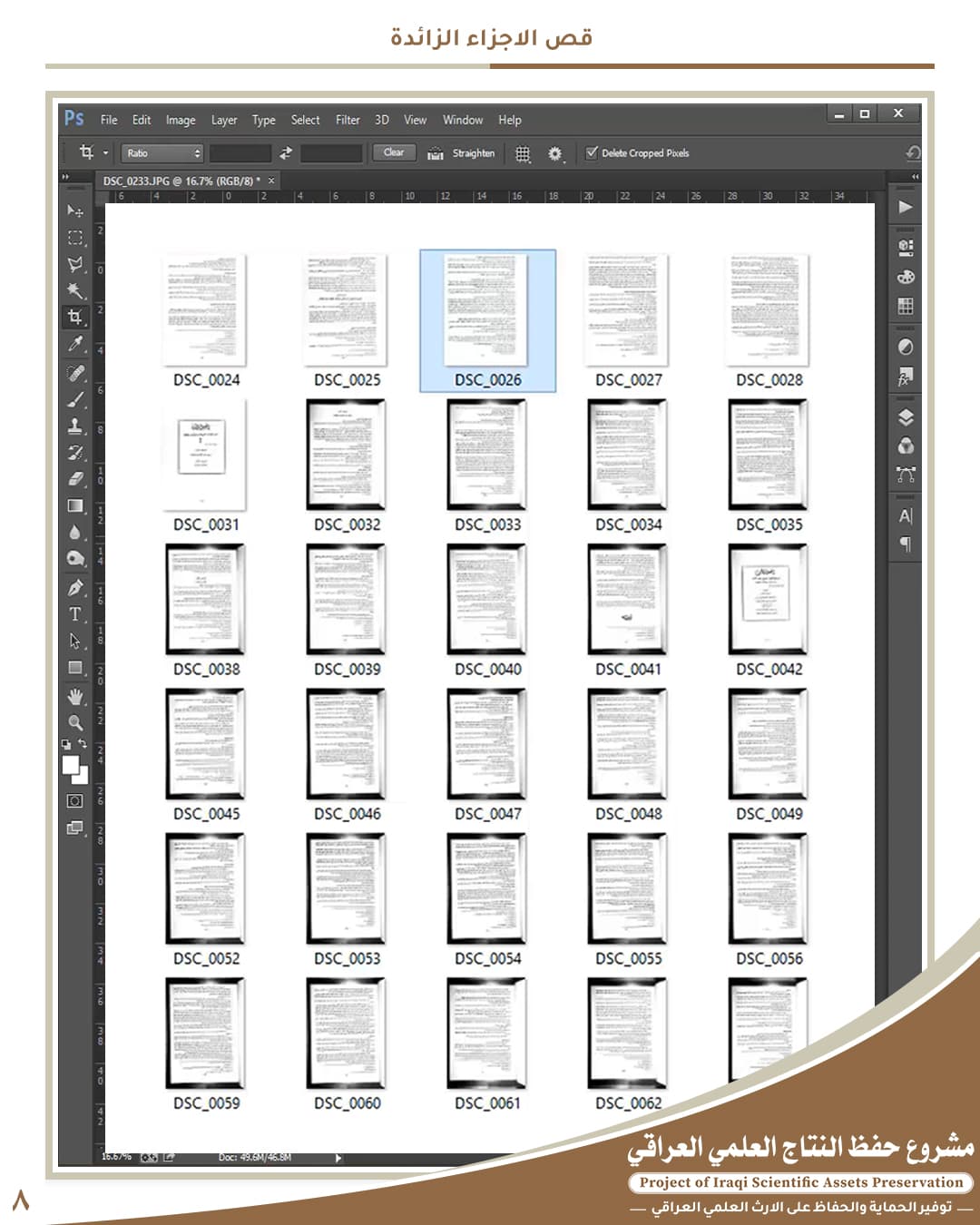Screen dimensions: 980x1225
Task: Open the Image menu
Action: (180, 120)
